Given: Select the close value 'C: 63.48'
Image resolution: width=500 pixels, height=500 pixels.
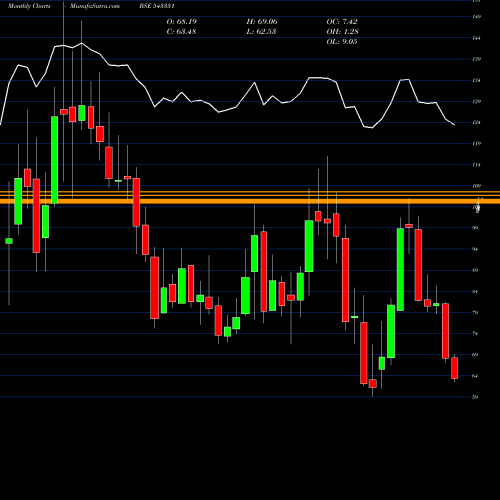Looking at the screenshot, I should pyautogui.click(x=181, y=32).
